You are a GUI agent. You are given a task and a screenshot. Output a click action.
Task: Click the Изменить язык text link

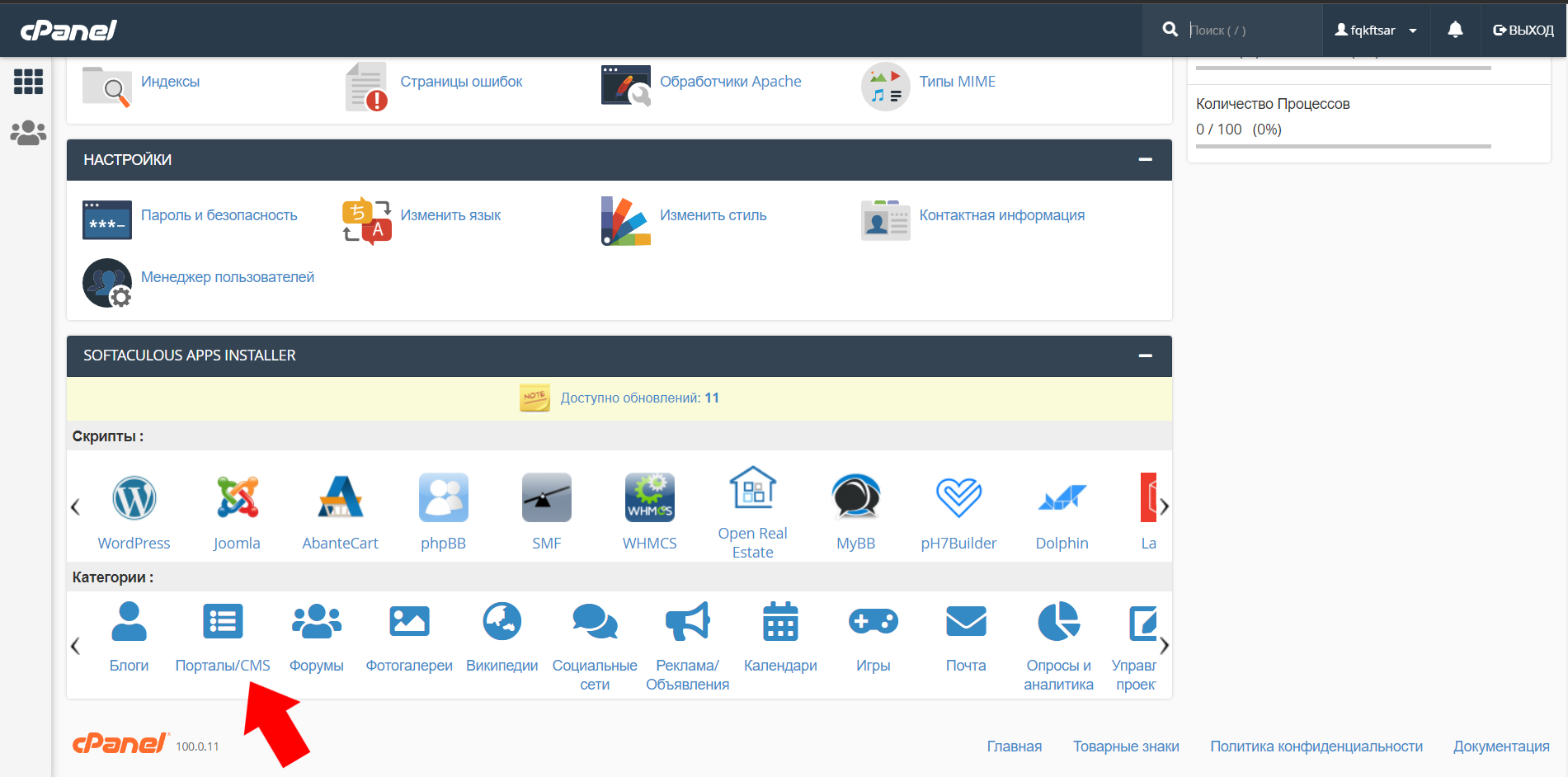click(450, 215)
